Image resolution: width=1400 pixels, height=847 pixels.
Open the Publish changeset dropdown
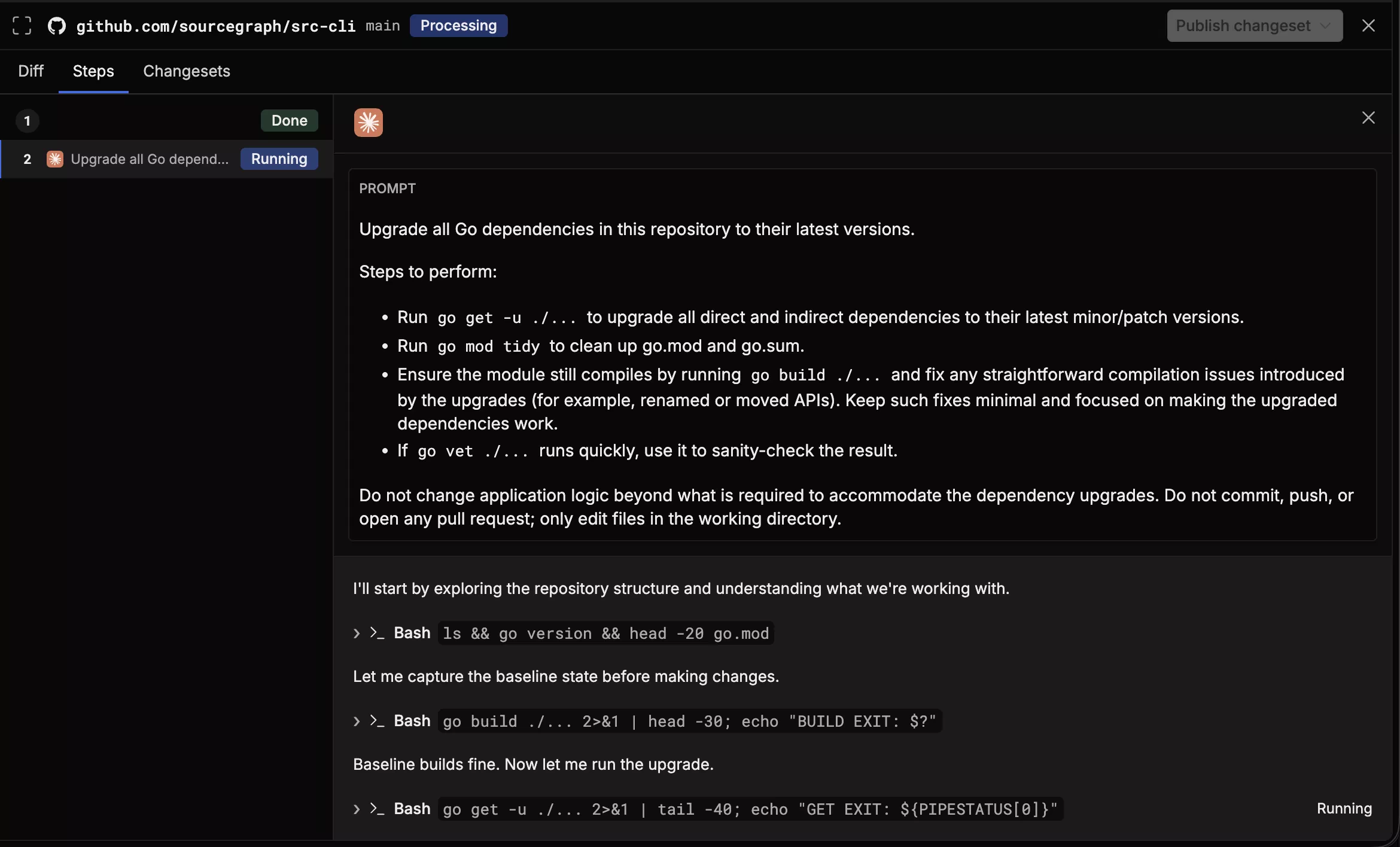[1254, 26]
